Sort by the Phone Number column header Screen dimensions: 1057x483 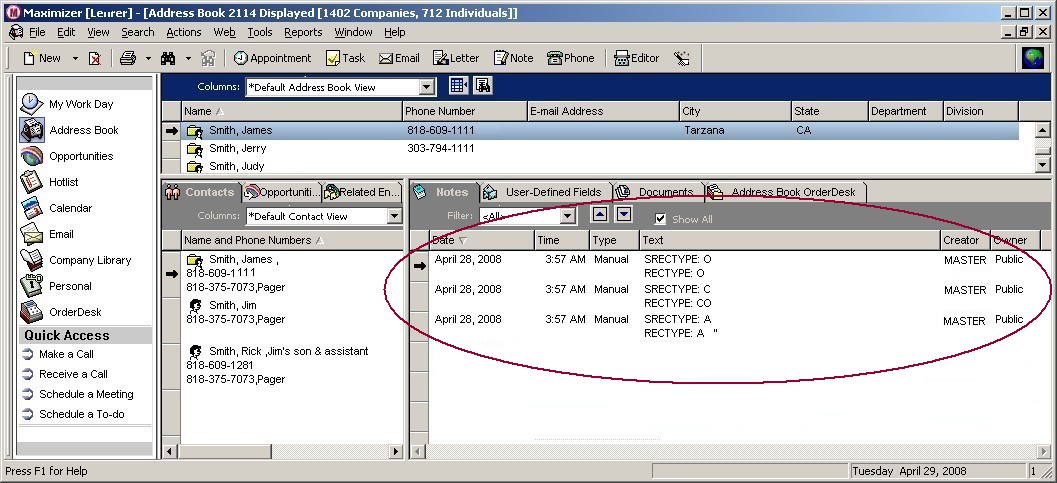click(464, 111)
